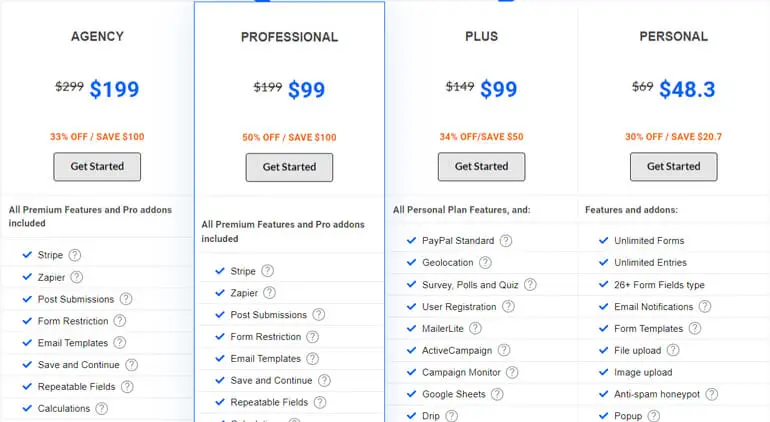Open help icon for Agency Calculations
This screenshot has height=422, width=770.
[102, 408]
